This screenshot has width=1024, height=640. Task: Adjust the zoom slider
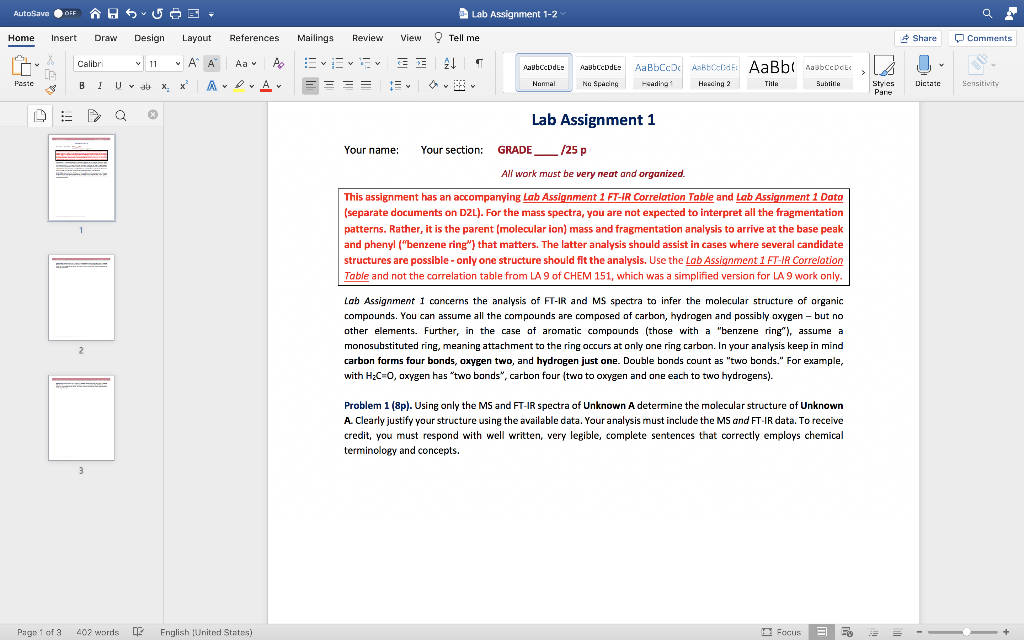pos(967,631)
